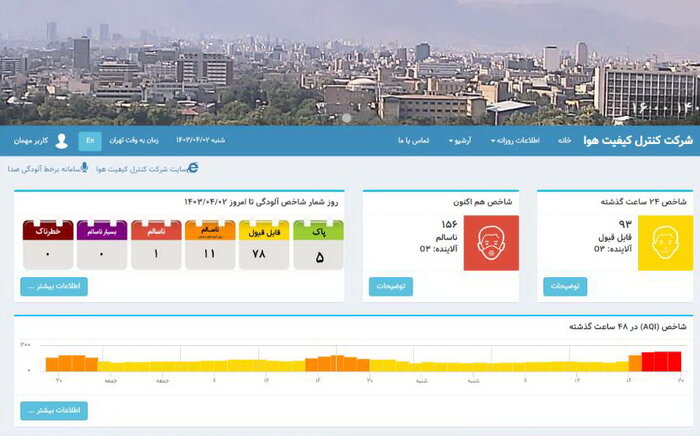This screenshot has width=700, height=436.
Task: Open the سامانه برخط آلودگی صدا link
Action: [44, 169]
